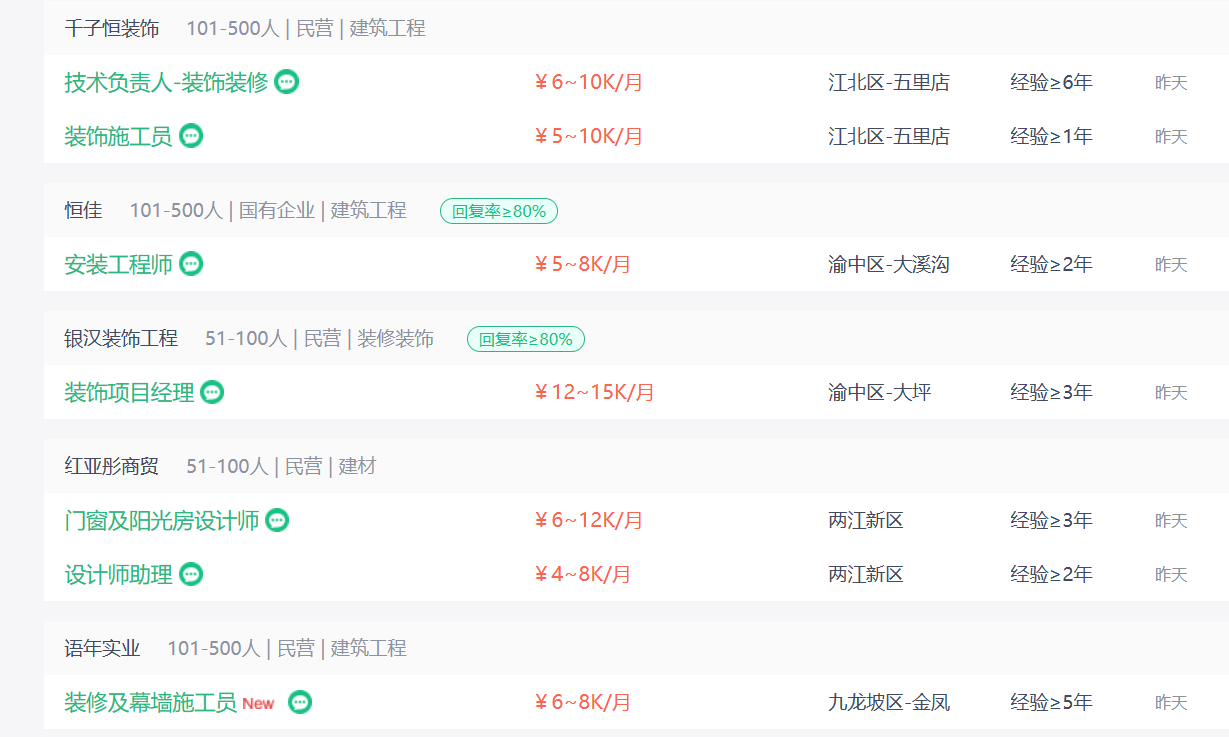Open 银汉装饰工程 company profile
The height and width of the screenshot is (737, 1229).
click(x=121, y=338)
